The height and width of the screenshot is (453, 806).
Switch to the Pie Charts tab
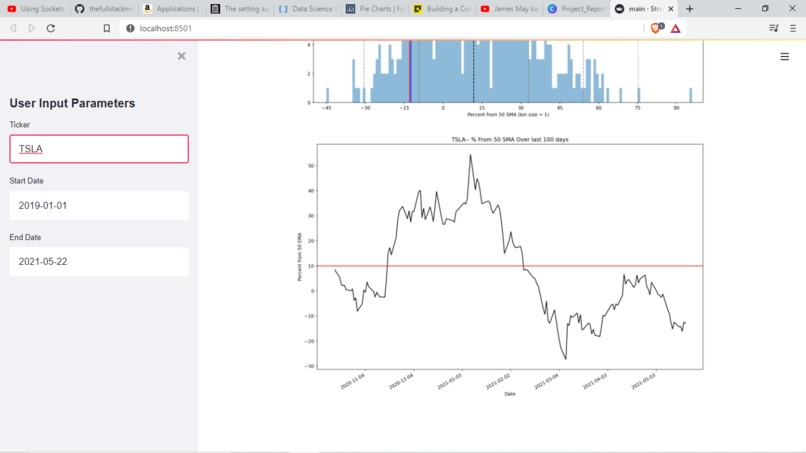pyautogui.click(x=375, y=9)
